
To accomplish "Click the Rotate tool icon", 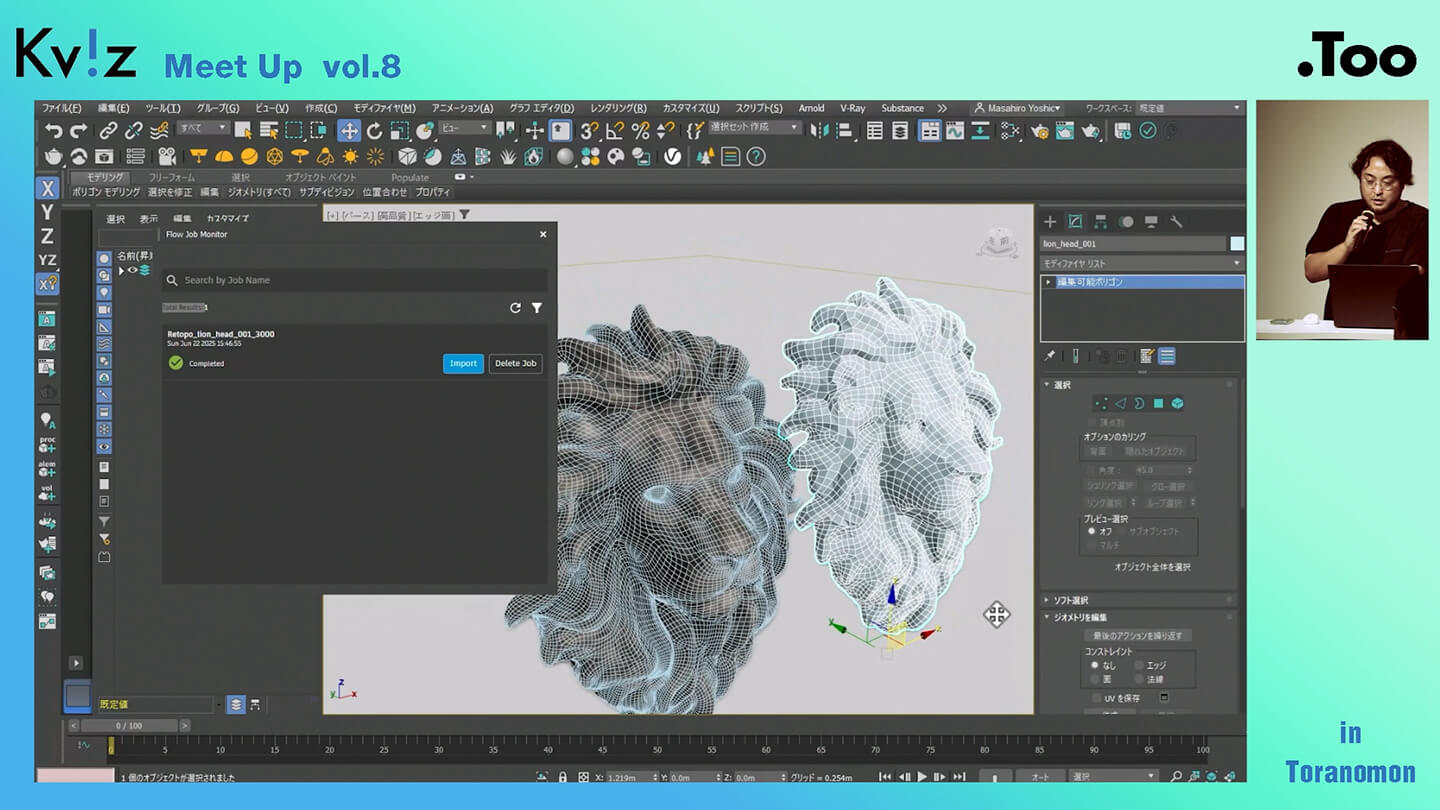I will coord(374,131).
